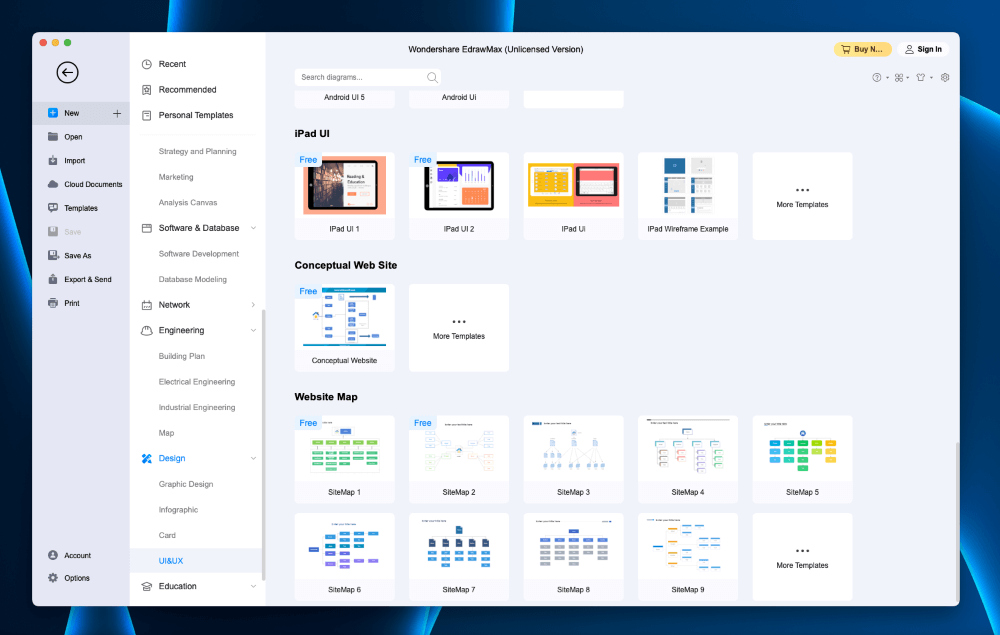Screen dimensions: 1000x635
Task: Open dropdown arrow next to shirt icon
Action: [x=931, y=78]
